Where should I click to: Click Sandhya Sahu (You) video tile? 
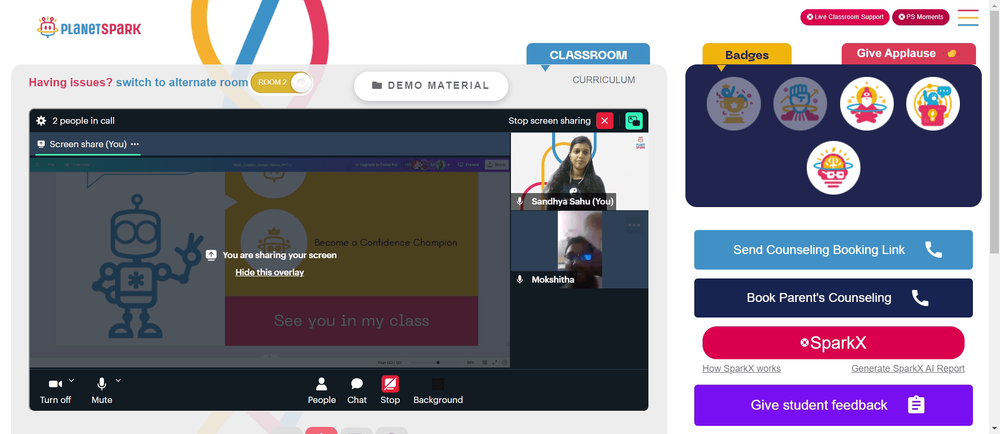point(579,171)
